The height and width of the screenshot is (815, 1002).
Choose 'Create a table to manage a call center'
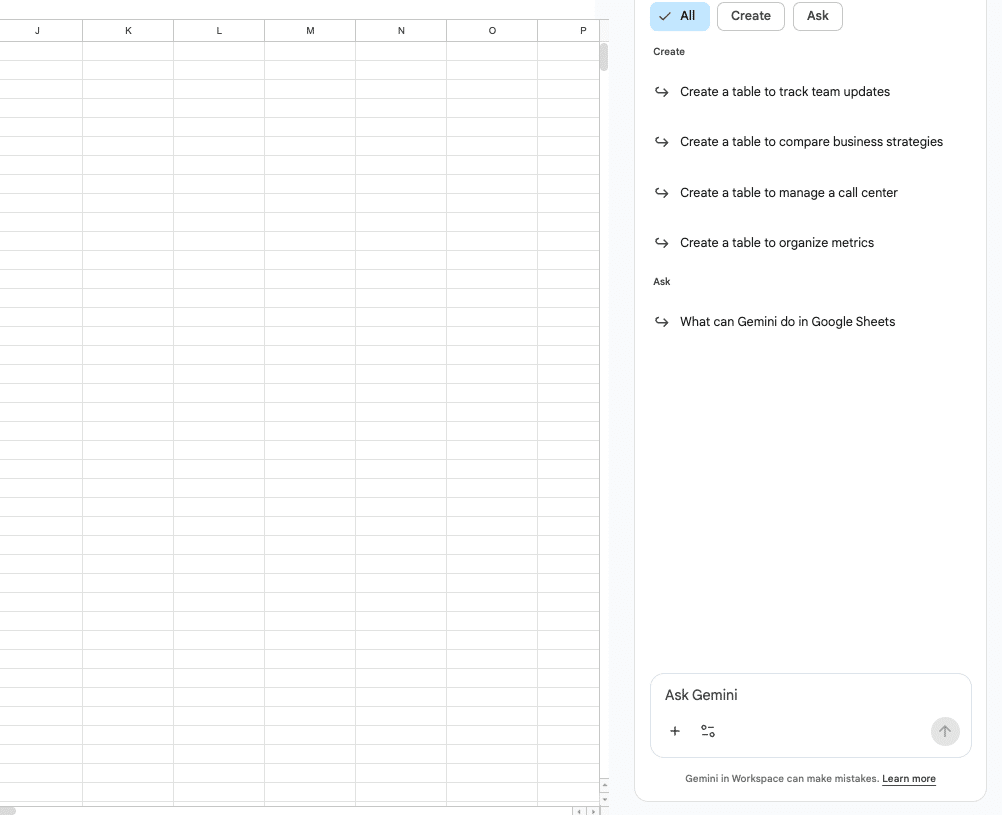click(x=789, y=192)
